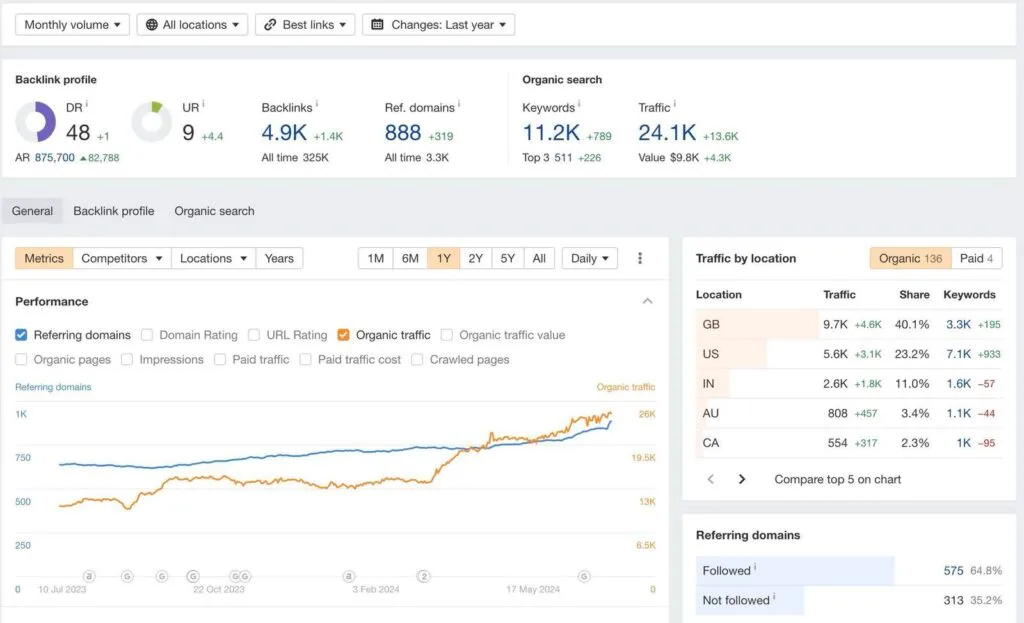The width and height of the screenshot is (1024, 623).
Task: Go to previous traffic locations page arrow
Action: (711, 479)
